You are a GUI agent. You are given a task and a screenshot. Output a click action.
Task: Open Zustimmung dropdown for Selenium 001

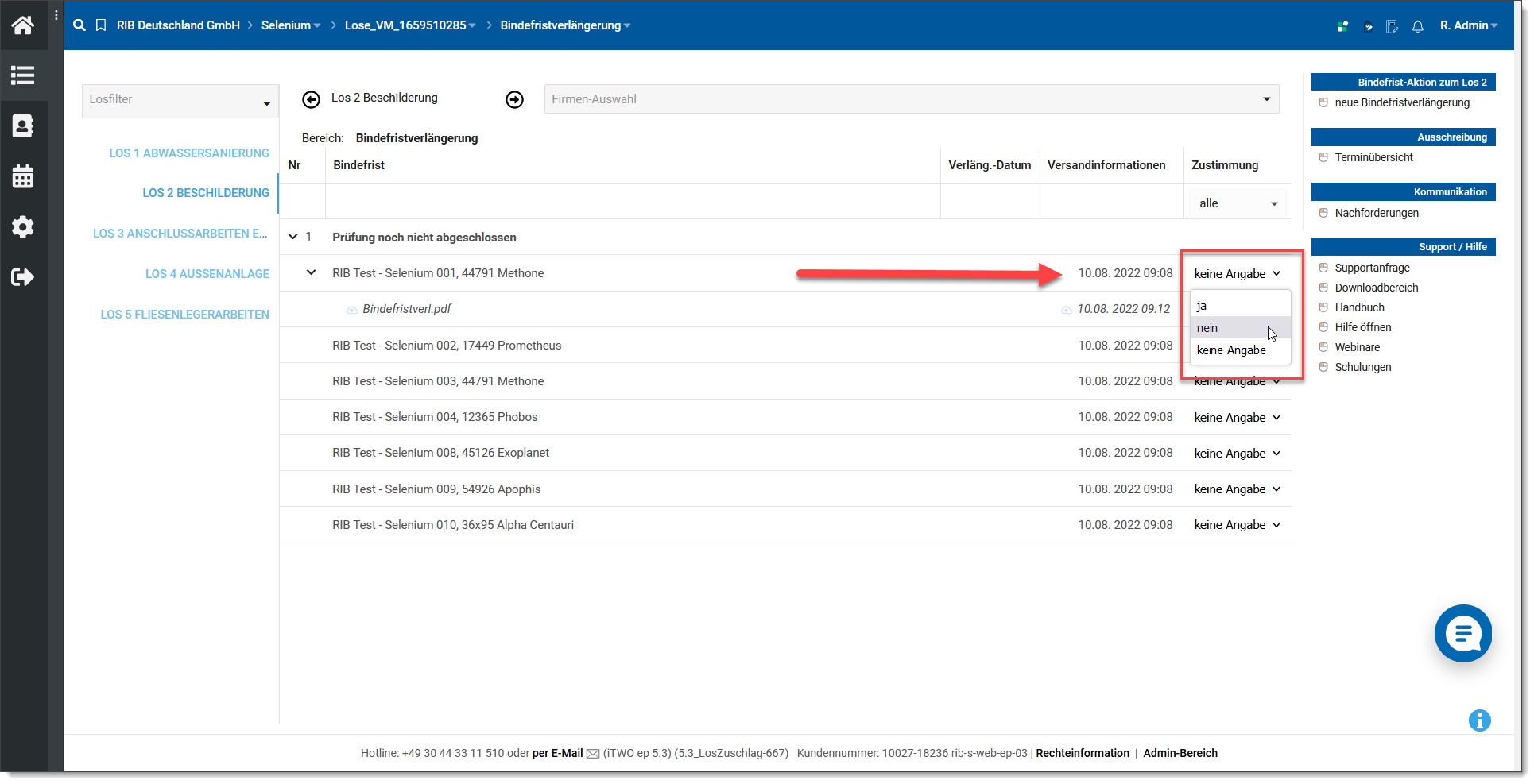(x=1238, y=274)
